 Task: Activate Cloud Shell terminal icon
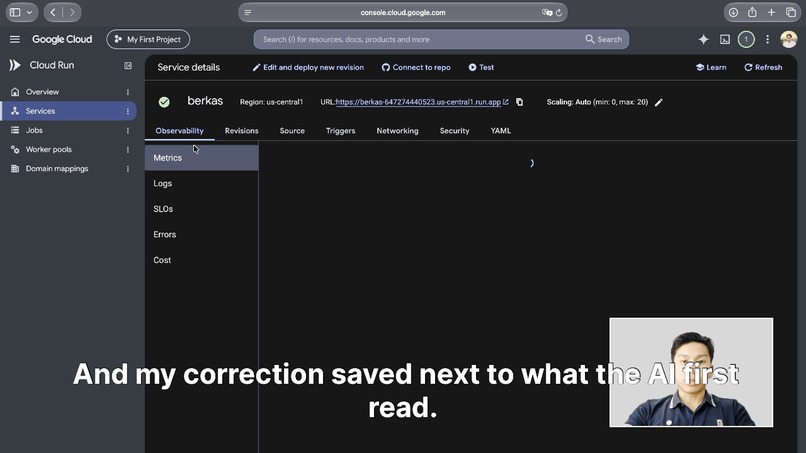[x=725, y=39]
